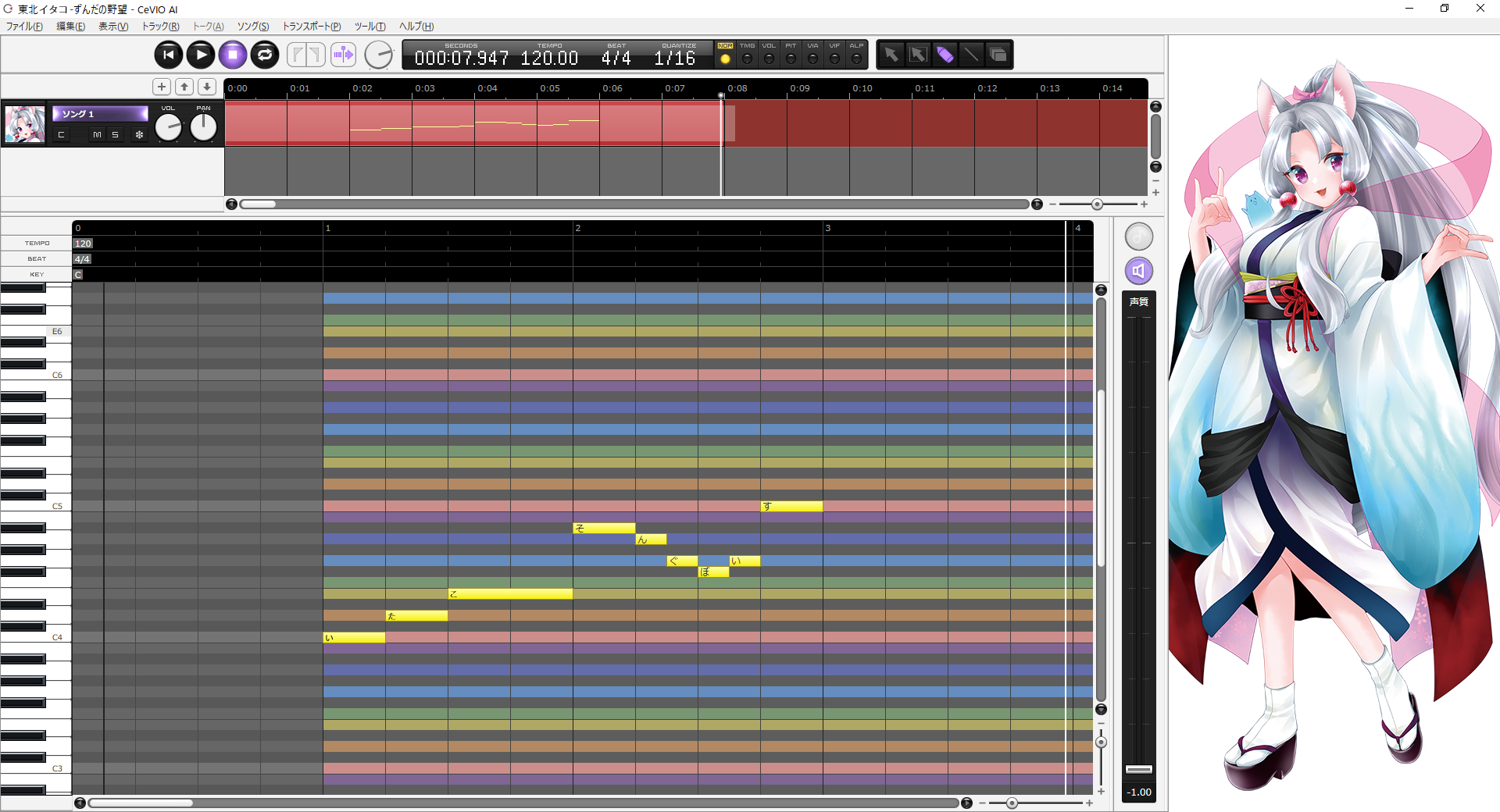Select the PIT pitch edit mode
Viewport: 1500px width, 812px height.
pos(791,55)
